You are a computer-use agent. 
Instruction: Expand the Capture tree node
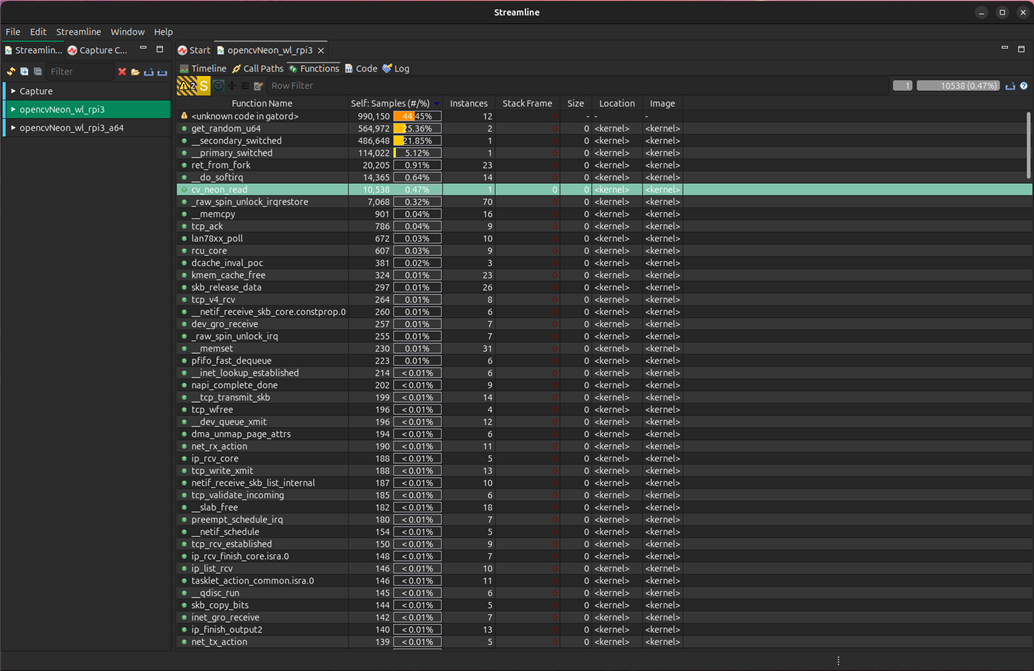(13, 91)
